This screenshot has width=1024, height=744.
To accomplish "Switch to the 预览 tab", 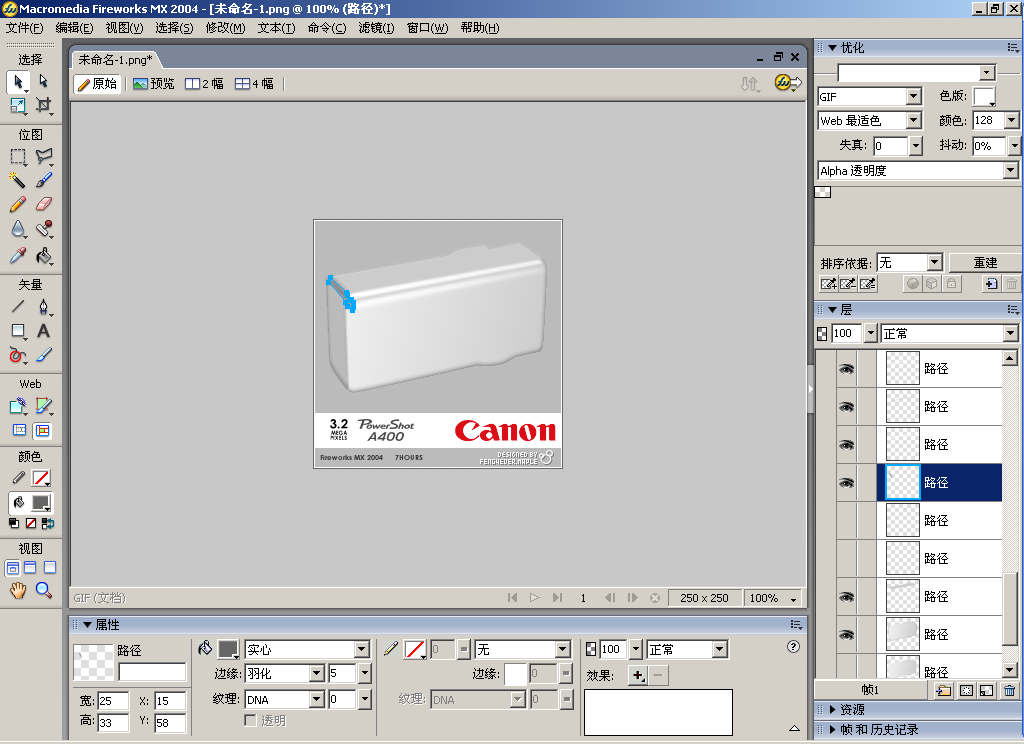I will pyautogui.click(x=154, y=84).
